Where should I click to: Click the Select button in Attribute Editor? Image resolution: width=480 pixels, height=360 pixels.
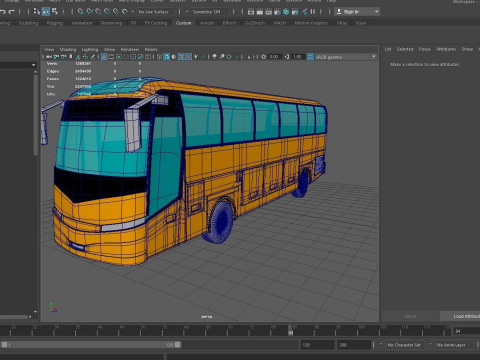(x=410, y=316)
